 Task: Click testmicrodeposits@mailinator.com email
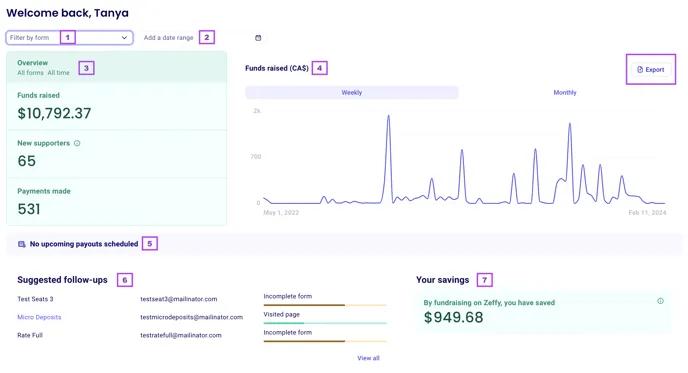191,317
